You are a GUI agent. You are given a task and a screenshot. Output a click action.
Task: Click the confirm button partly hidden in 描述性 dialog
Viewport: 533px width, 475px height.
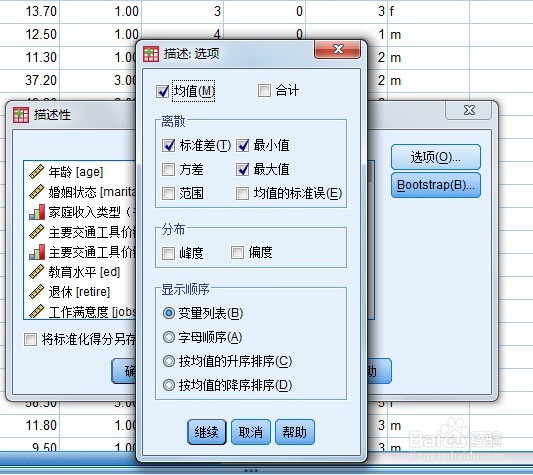click(124, 371)
